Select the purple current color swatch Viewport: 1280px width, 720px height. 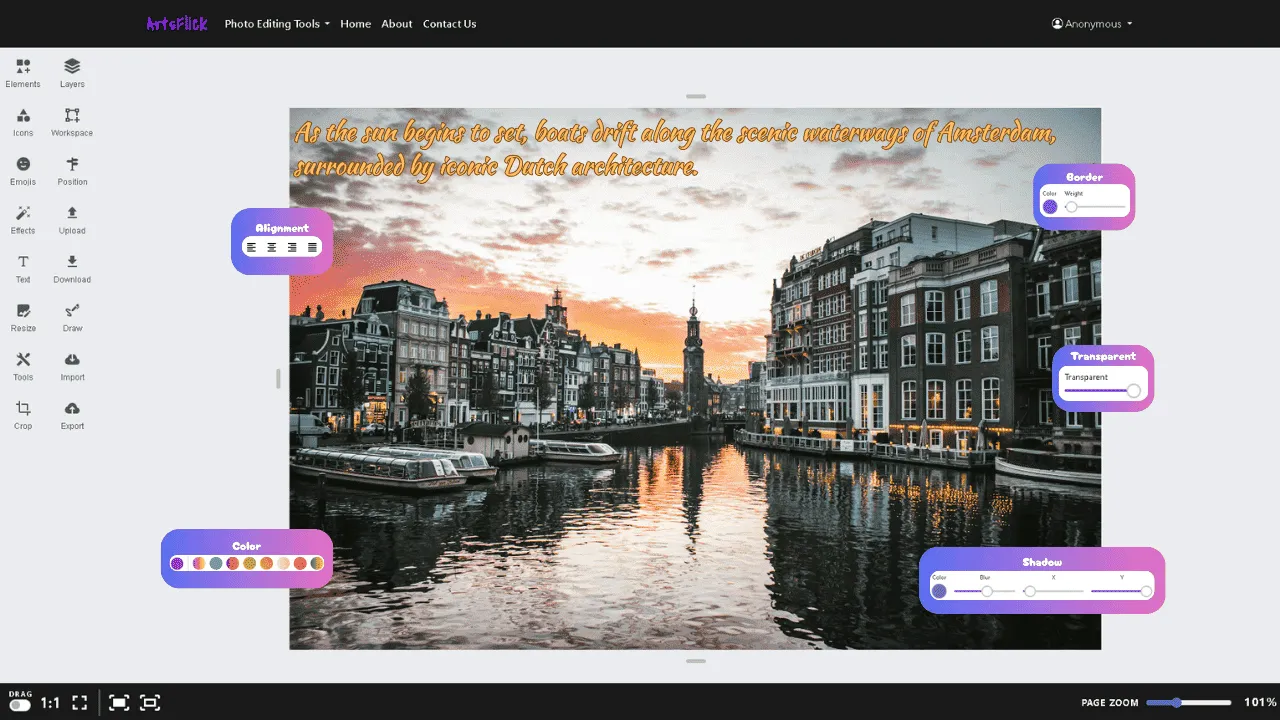177,563
